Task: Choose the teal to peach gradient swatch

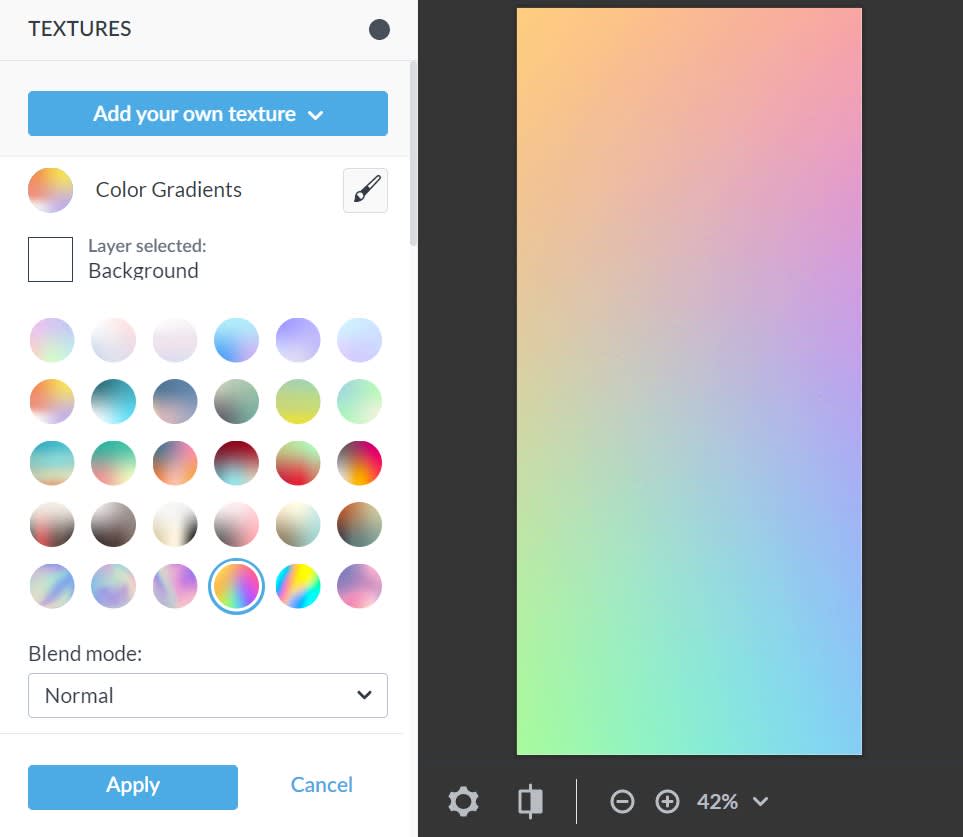Action: pos(52,462)
